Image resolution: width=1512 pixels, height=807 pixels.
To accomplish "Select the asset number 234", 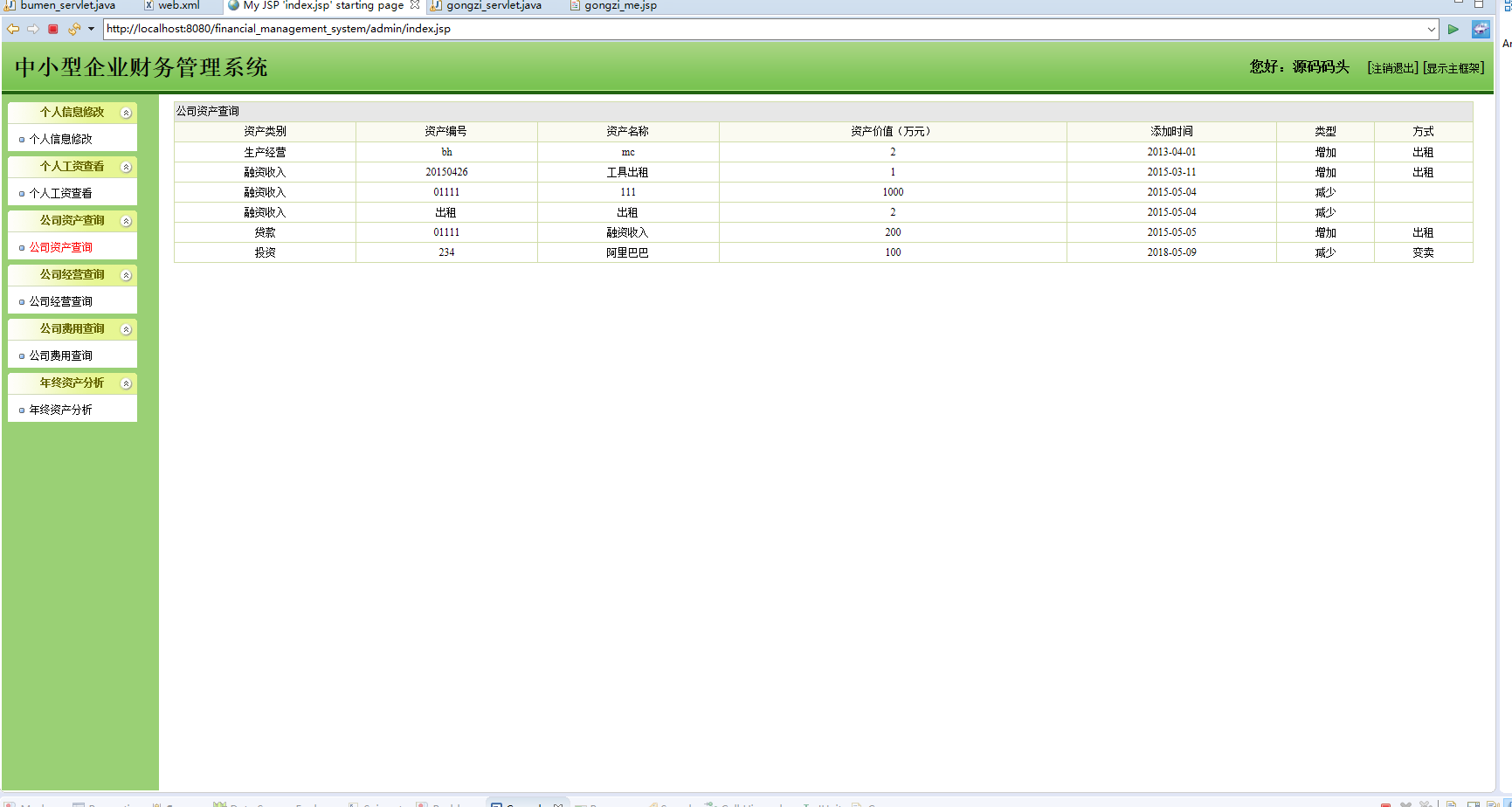I will coord(446,252).
